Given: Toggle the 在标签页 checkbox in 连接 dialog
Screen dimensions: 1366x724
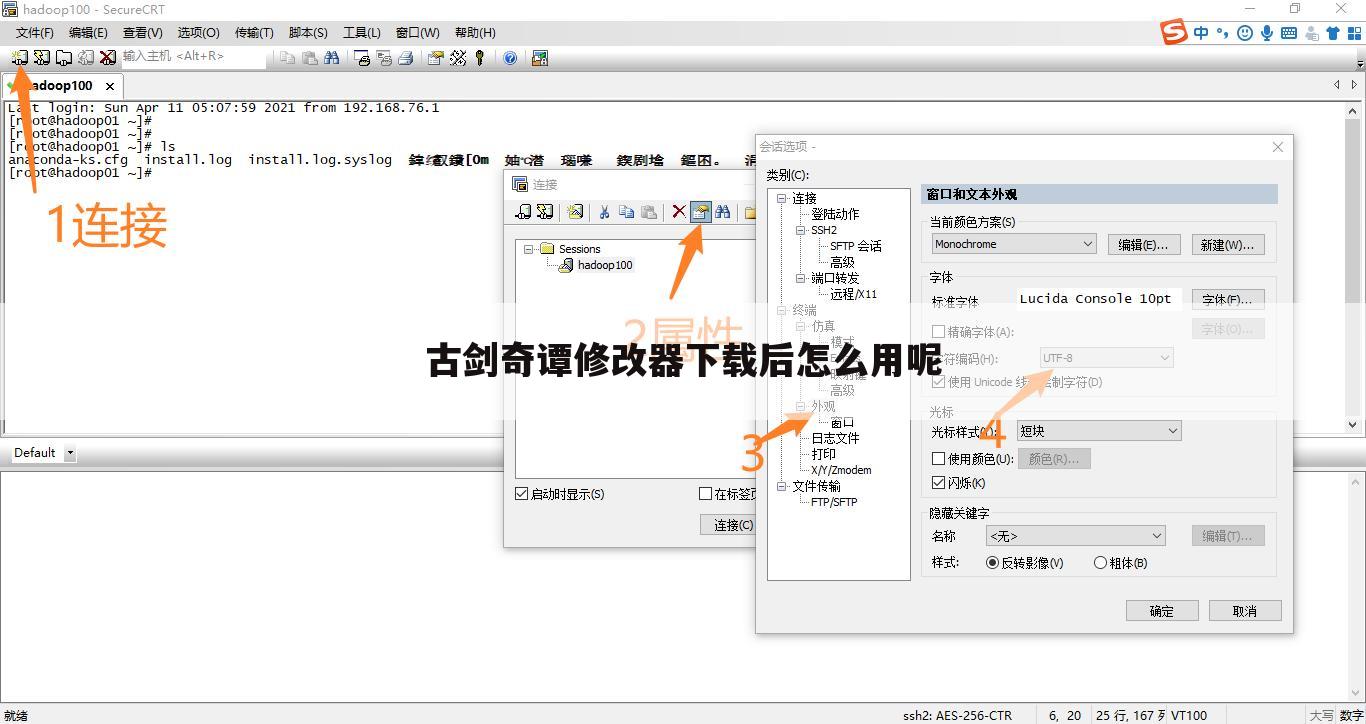Looking at the screenshot, I should click(705, 494).
